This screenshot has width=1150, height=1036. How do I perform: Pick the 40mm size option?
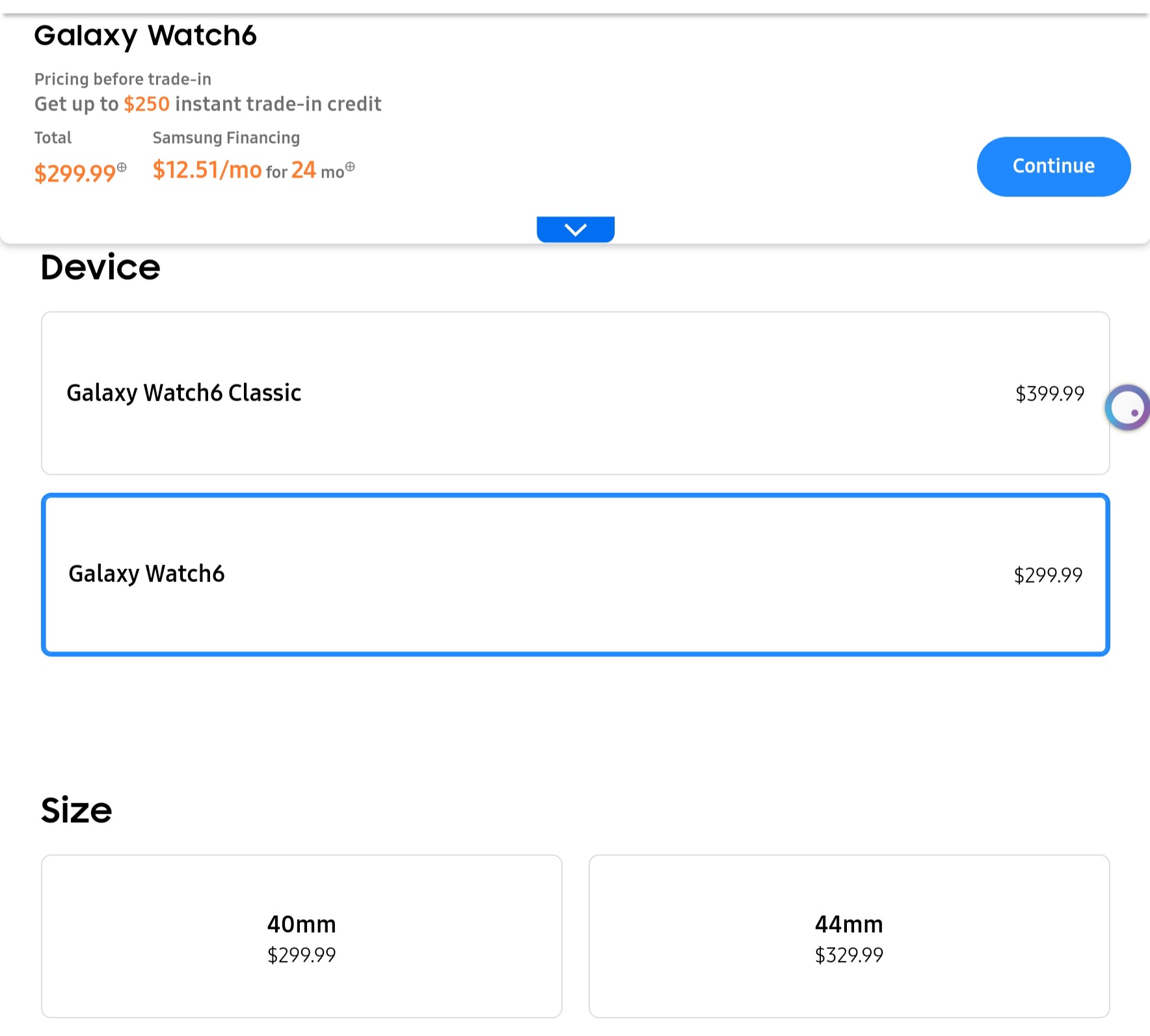coord(301,936)
